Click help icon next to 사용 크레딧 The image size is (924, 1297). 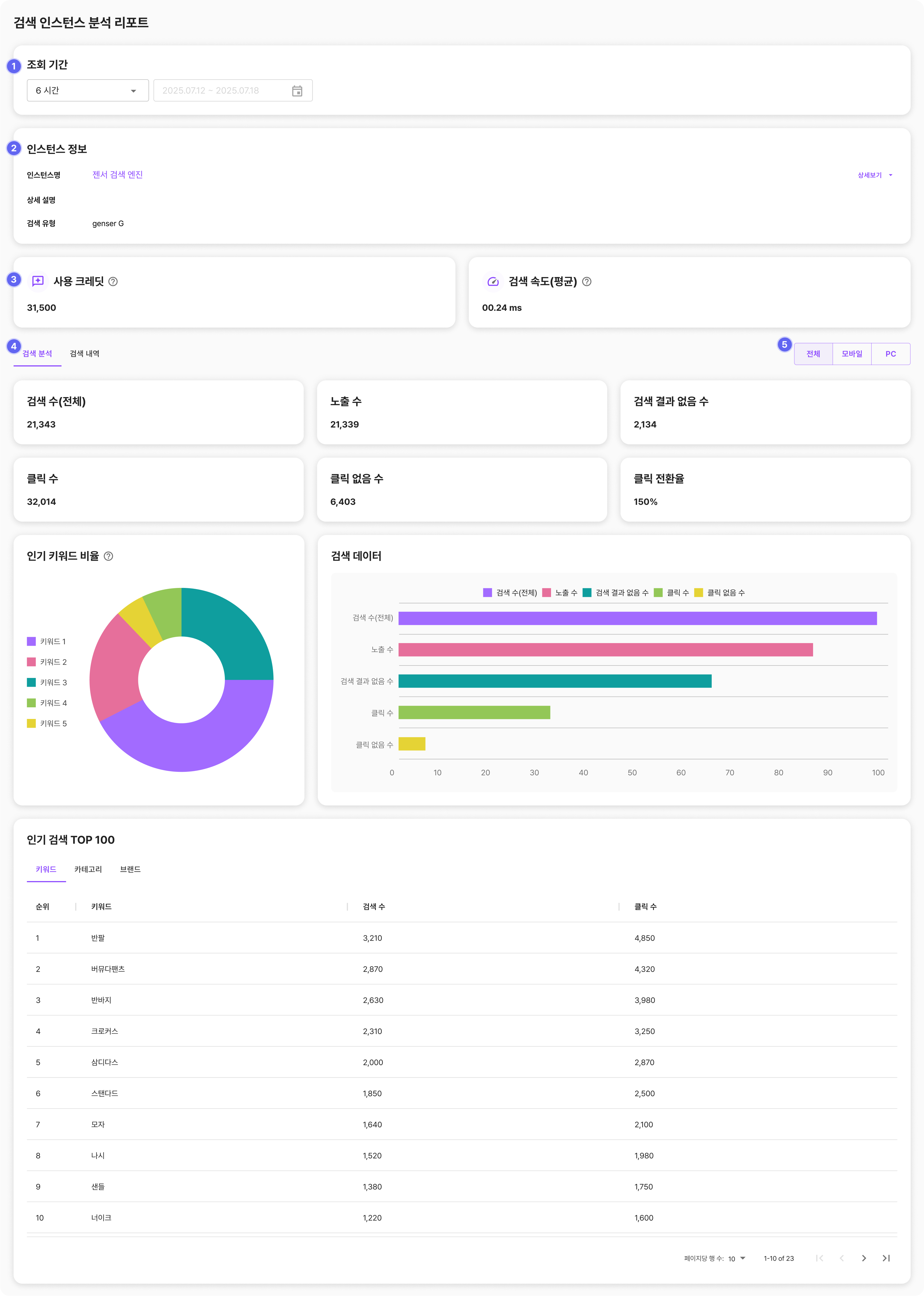(x=113, y=281)
